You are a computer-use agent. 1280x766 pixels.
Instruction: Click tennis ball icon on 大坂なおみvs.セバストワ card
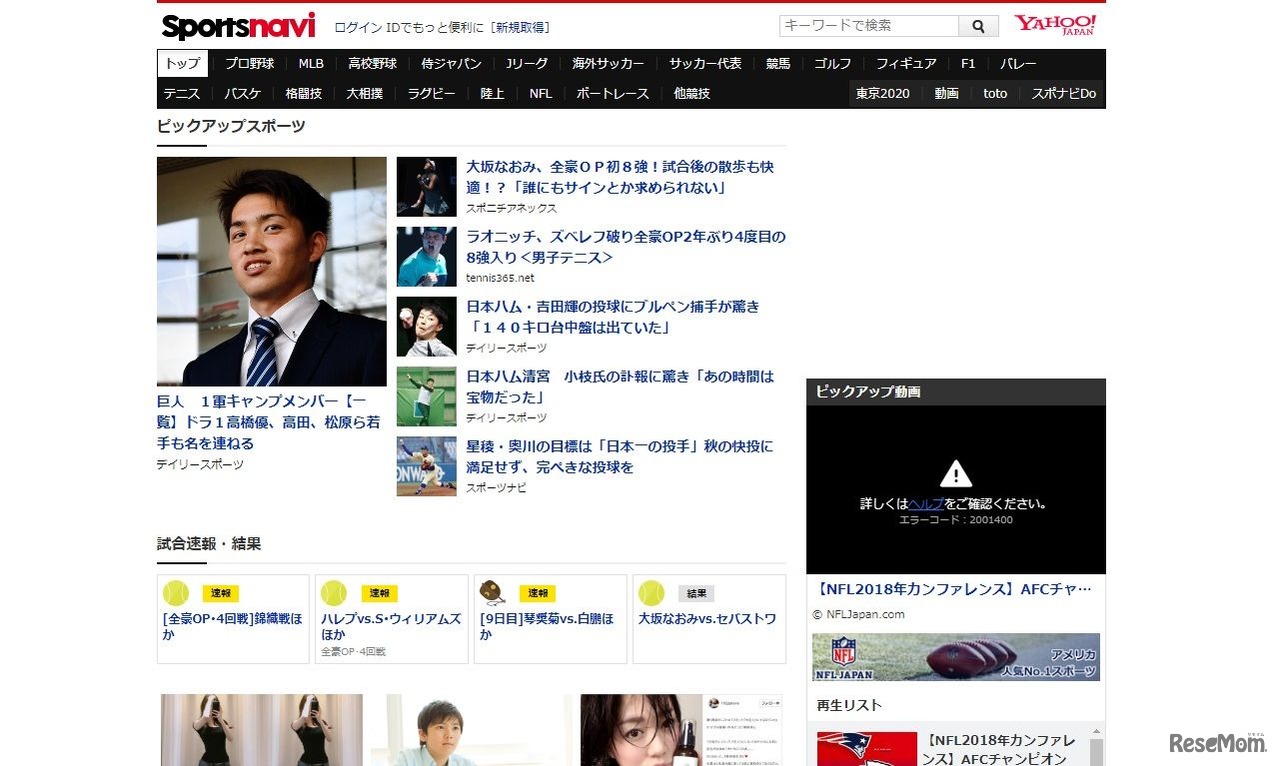[x=651, y=593]
